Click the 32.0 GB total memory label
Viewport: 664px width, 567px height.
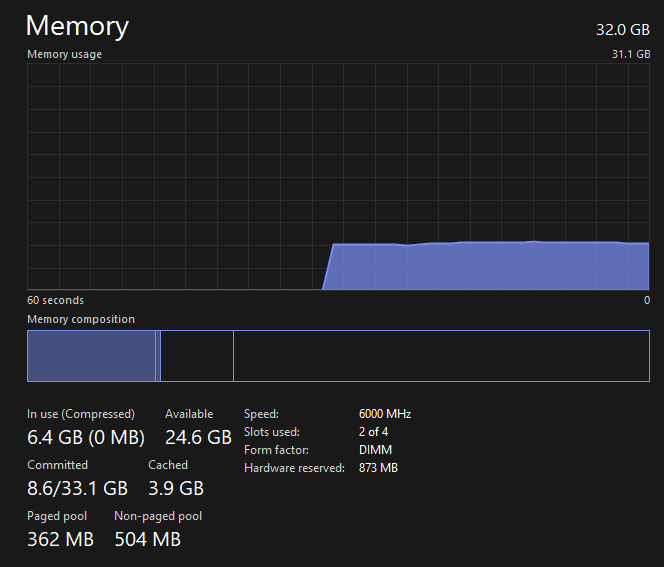tap(623, 30)
